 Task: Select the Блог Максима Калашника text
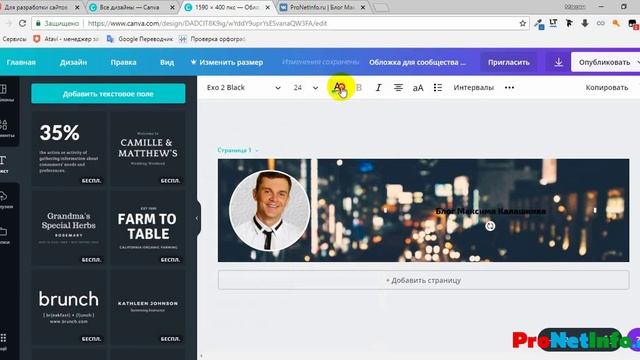[x=490, y=211]
